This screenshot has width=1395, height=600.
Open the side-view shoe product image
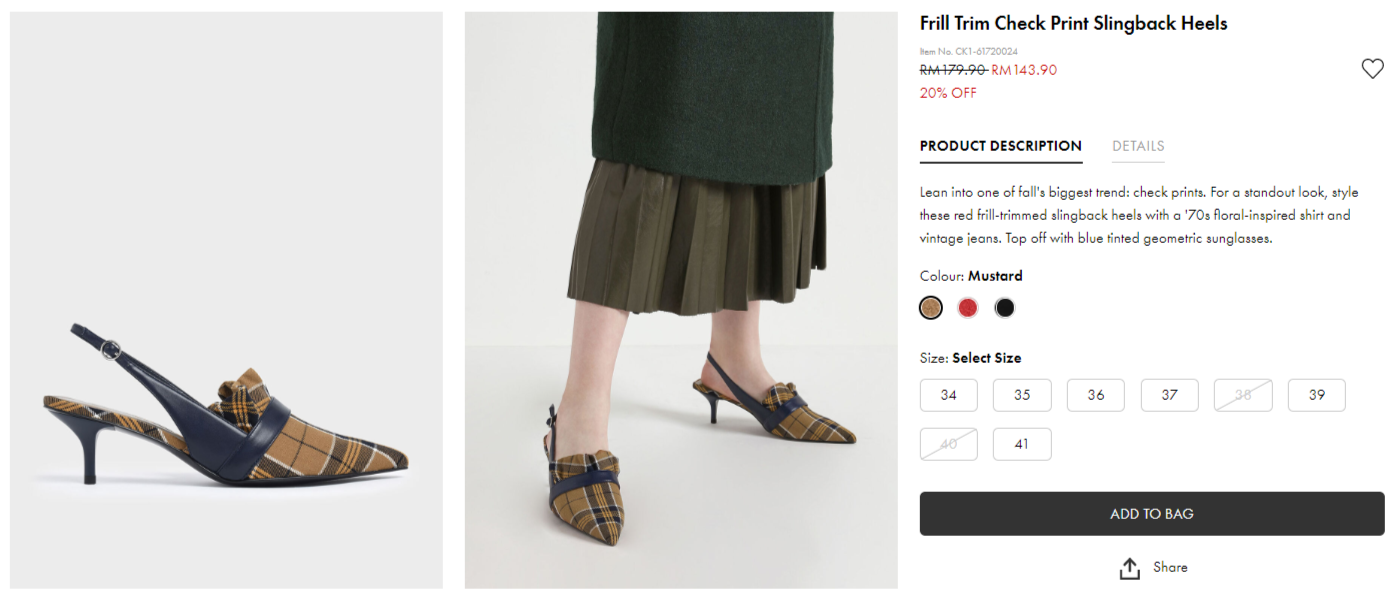(226, 300)
